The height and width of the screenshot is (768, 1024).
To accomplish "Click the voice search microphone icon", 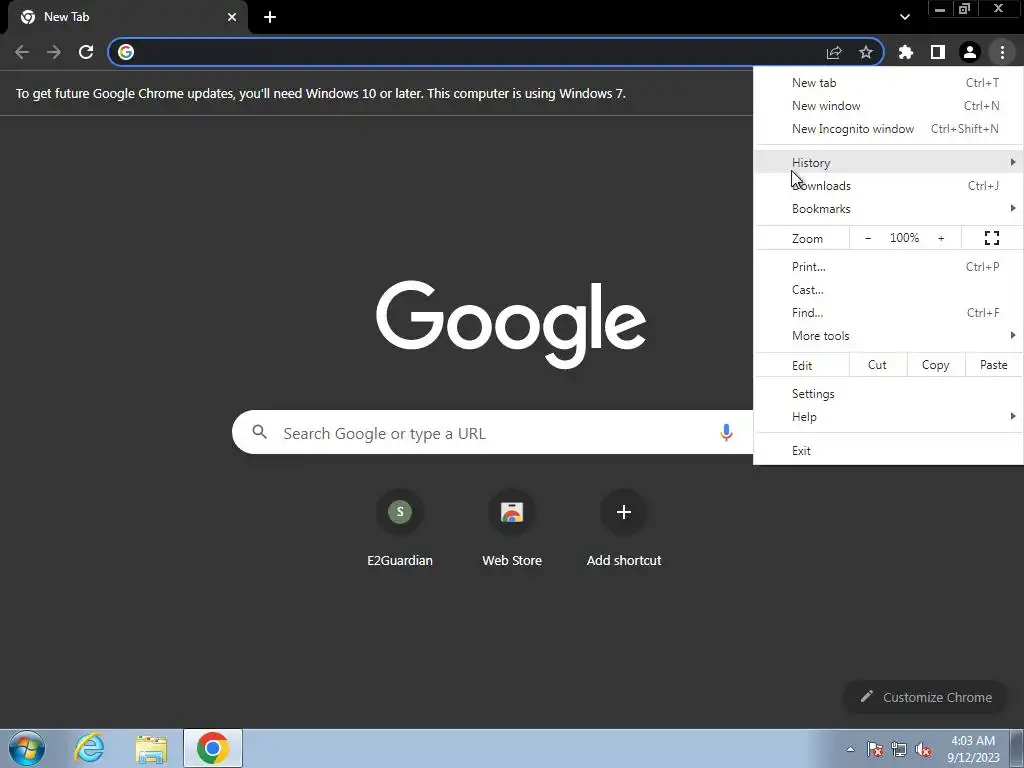I will [726, 432].
